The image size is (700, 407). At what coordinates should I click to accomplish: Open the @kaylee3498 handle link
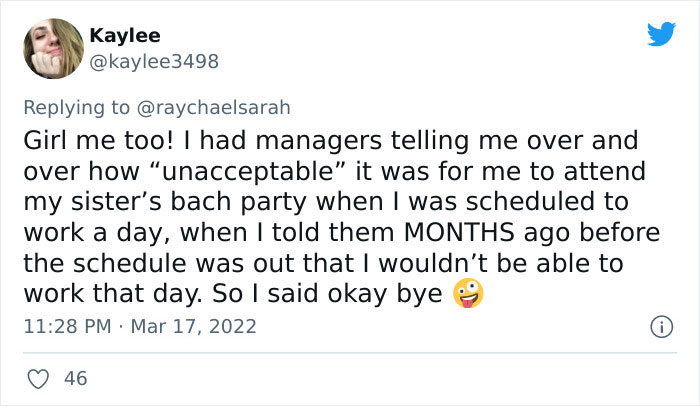pos(154,61)
